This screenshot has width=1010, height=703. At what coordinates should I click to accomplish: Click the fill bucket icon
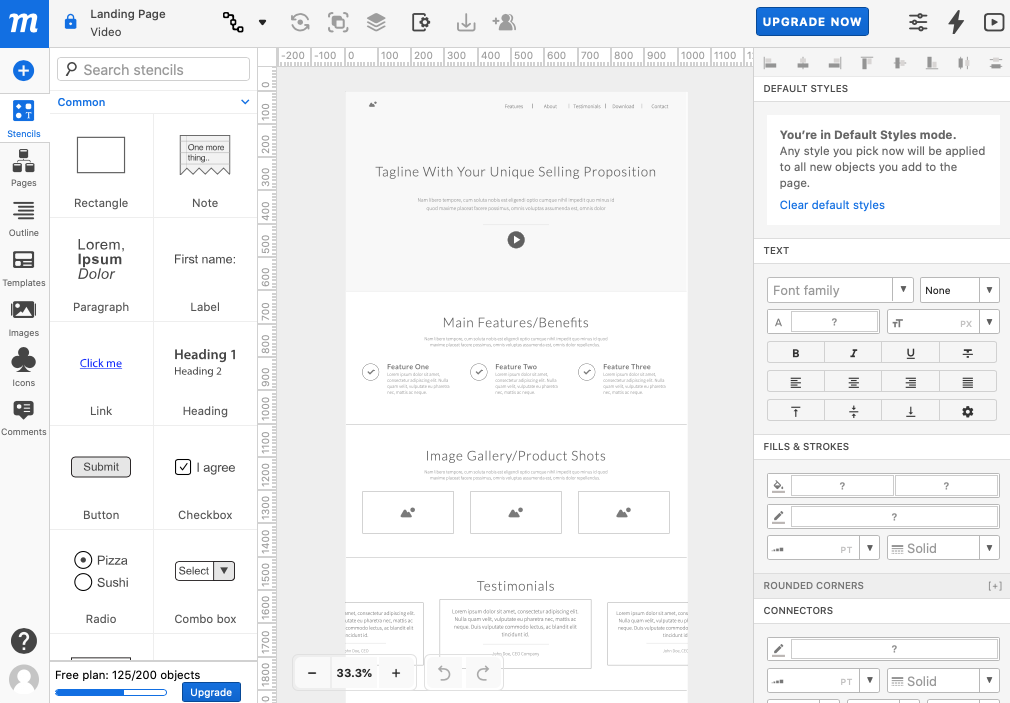778,486
